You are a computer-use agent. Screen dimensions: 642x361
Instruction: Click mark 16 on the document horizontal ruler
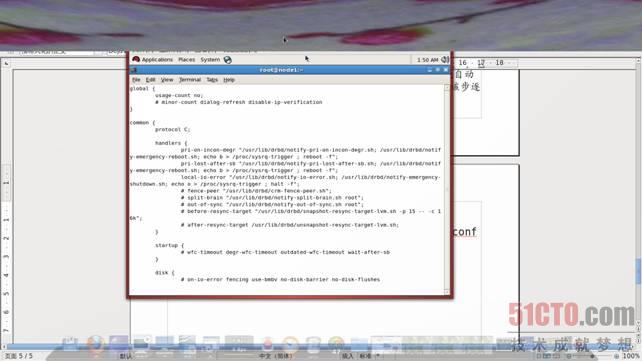(462, 63)
